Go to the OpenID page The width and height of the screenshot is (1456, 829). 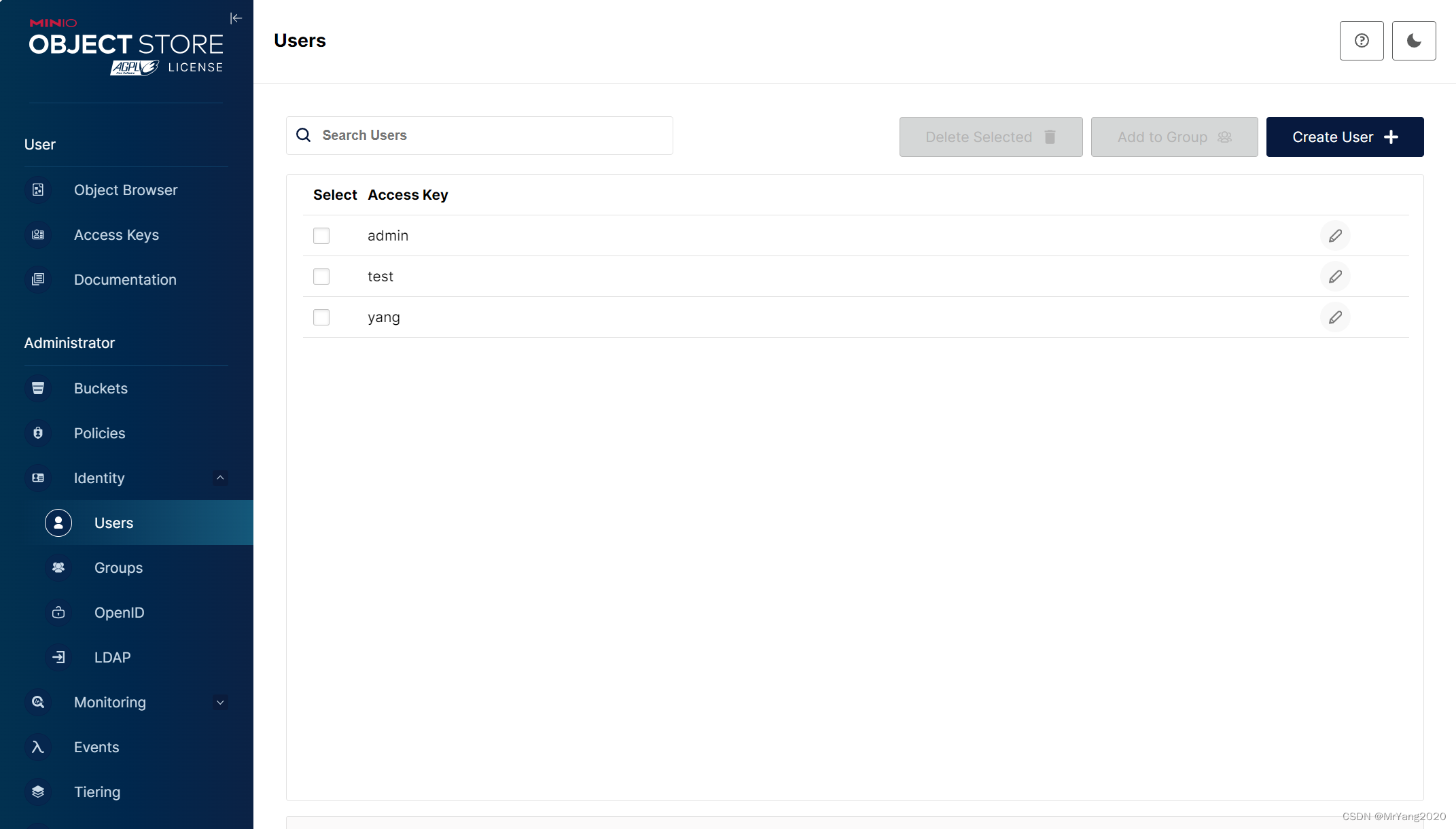click(119, 612)
